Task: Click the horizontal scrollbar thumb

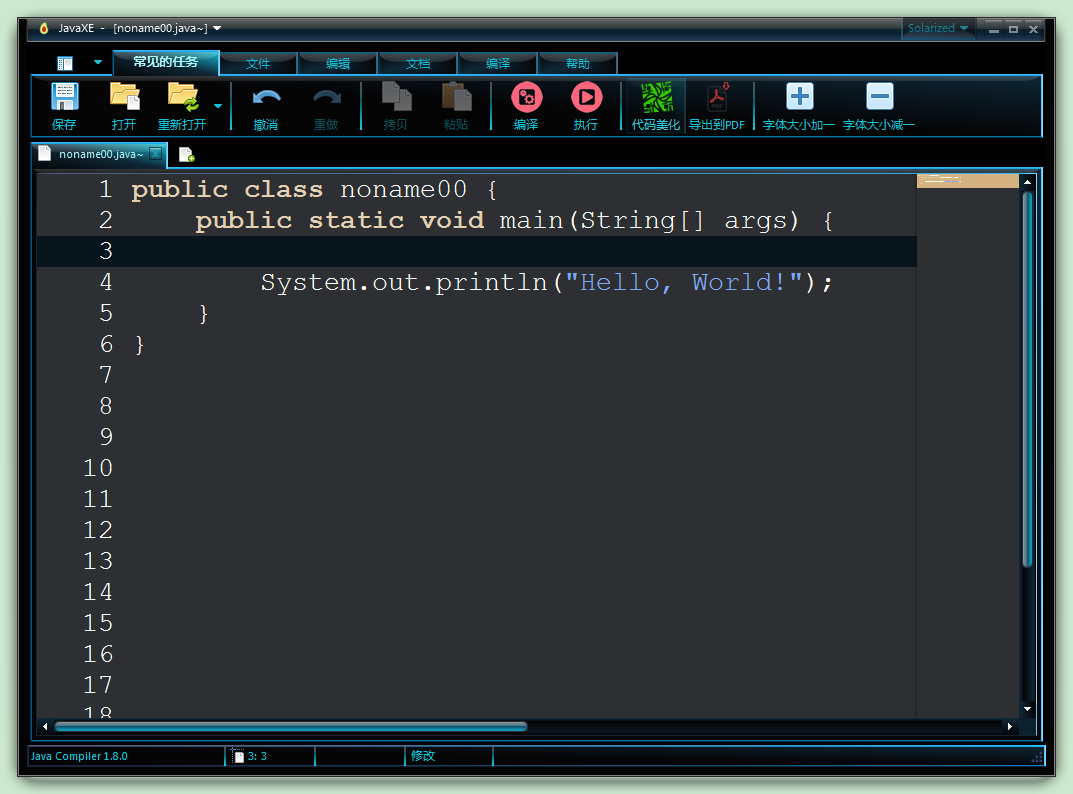Action: (x=290, y=727)
